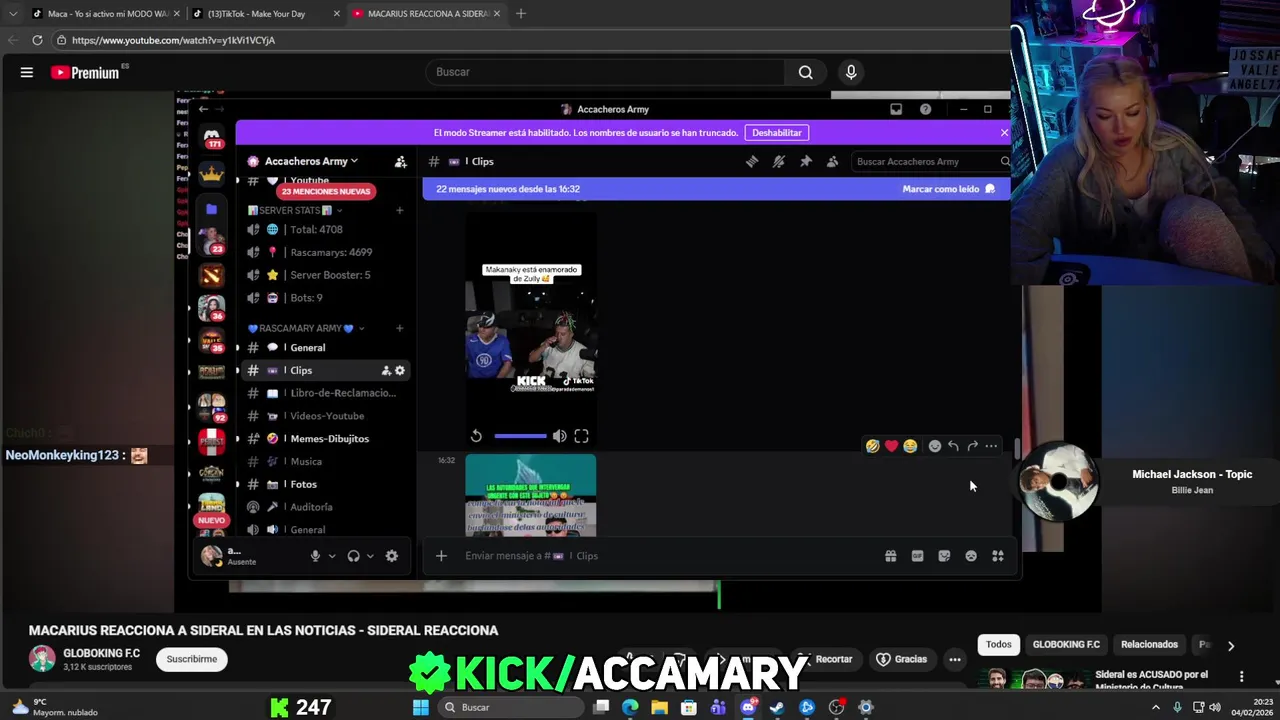Click reply arrow on hovered message
Image resolution: width=1280 pixels, height=720 pixels.
point(953,446)
